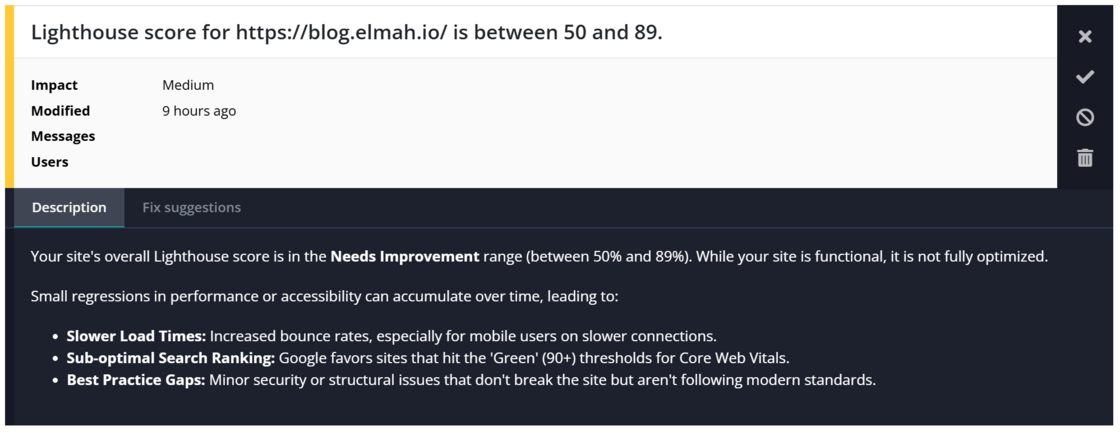The image size is (1120, 435).
Task: Click the Lighthouse score issue title
Action: tap(347, 32)
